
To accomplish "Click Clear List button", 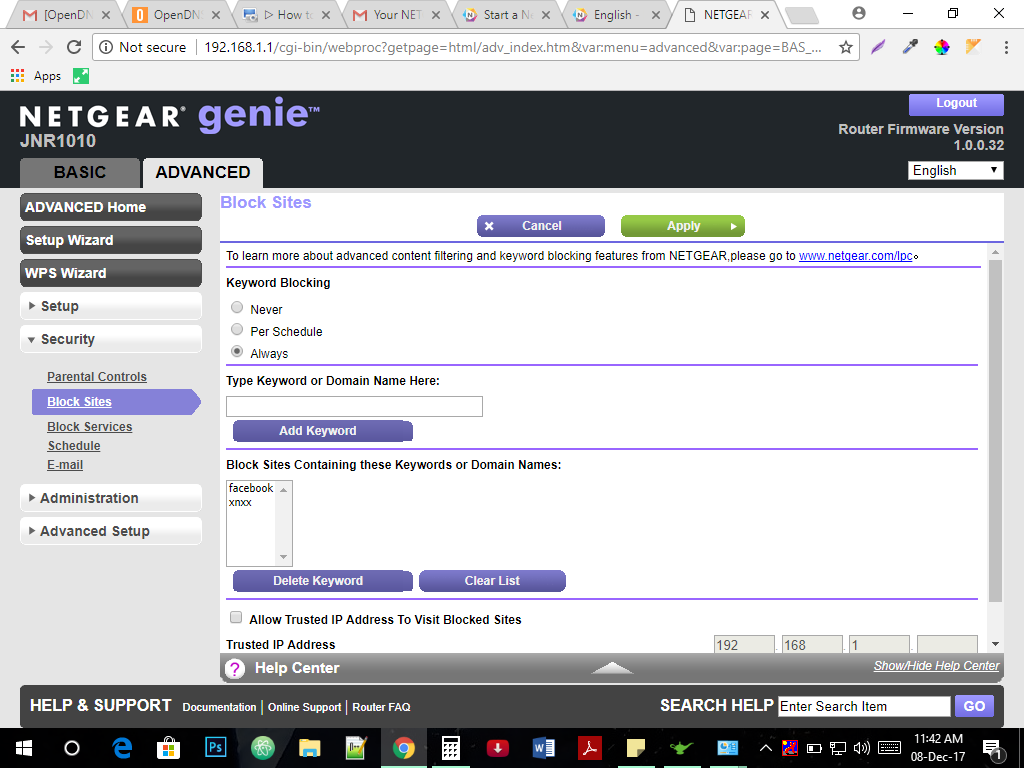I will tap(492, 581).
